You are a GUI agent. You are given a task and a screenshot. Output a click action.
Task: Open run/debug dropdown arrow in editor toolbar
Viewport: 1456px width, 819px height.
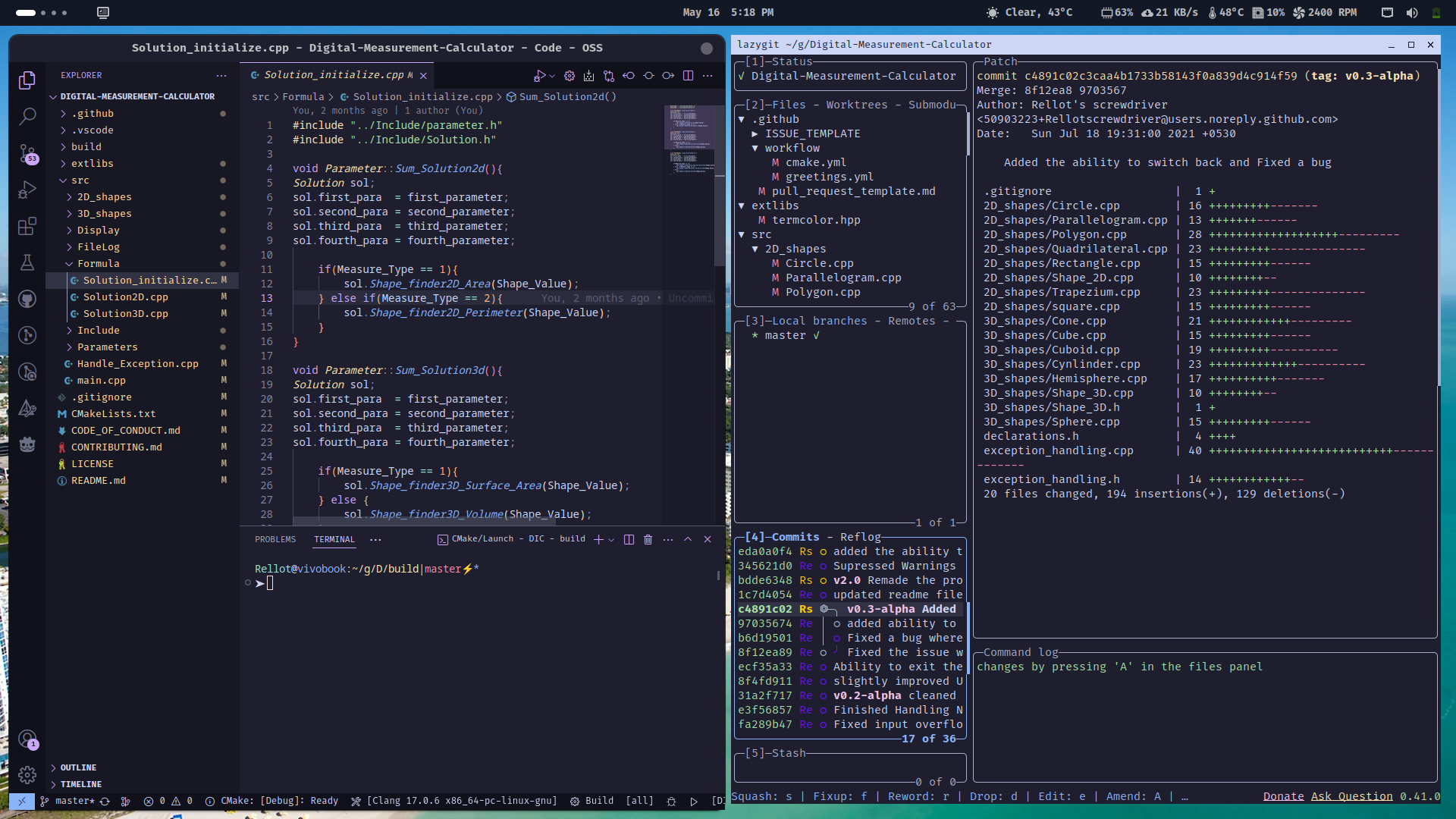pyautogui.click(x=552, y=76)
